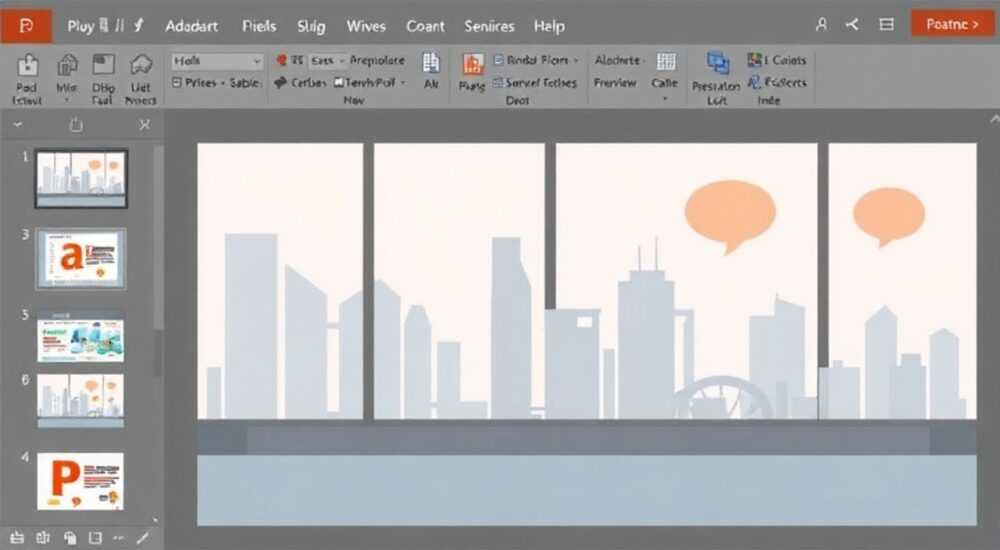The height and width of the screenshot is (550, 1000).
Task: Expand the Wie dropdown arrow
Action: tap(67, 100)
